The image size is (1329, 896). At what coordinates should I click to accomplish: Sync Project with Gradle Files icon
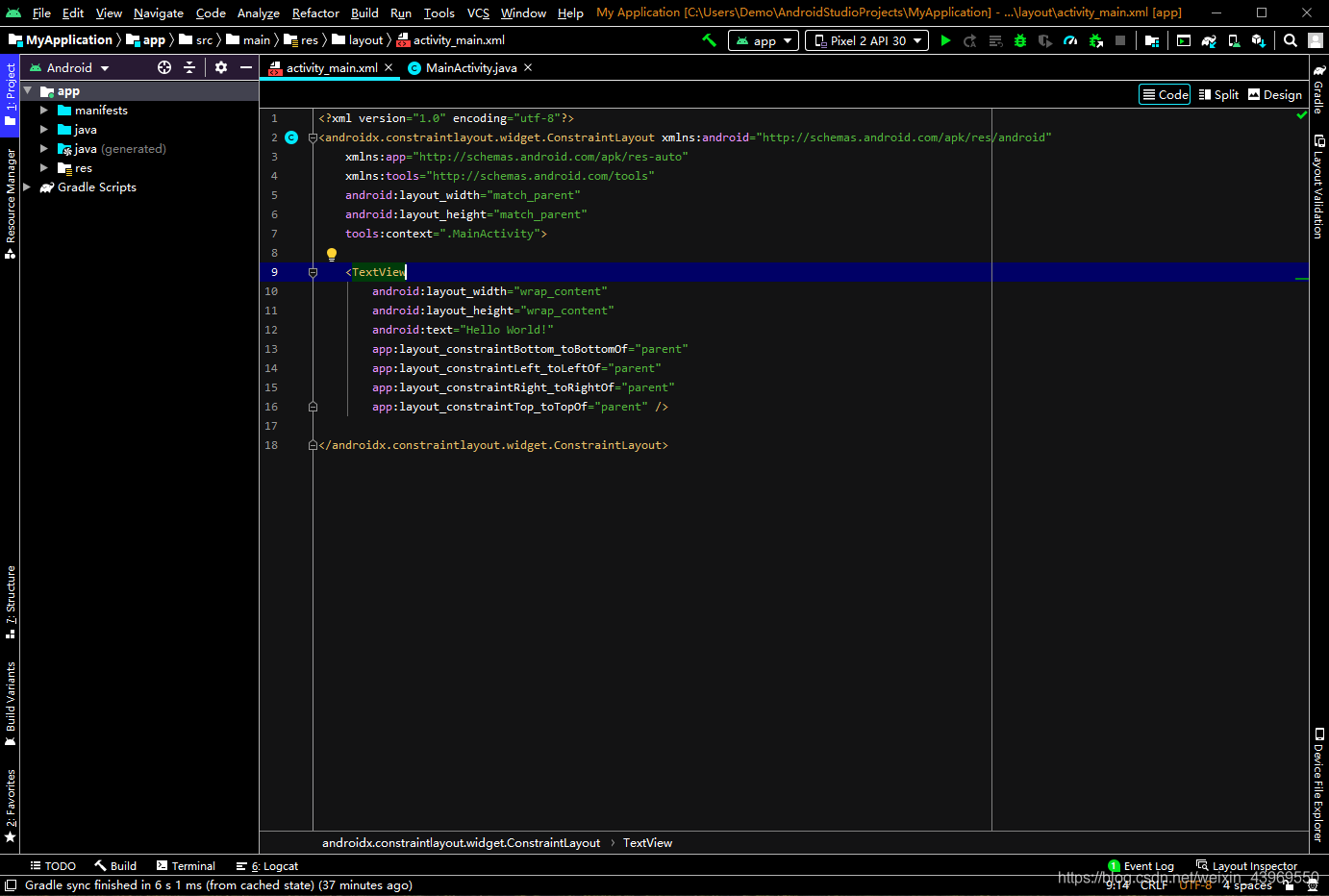pos(1209,40)
